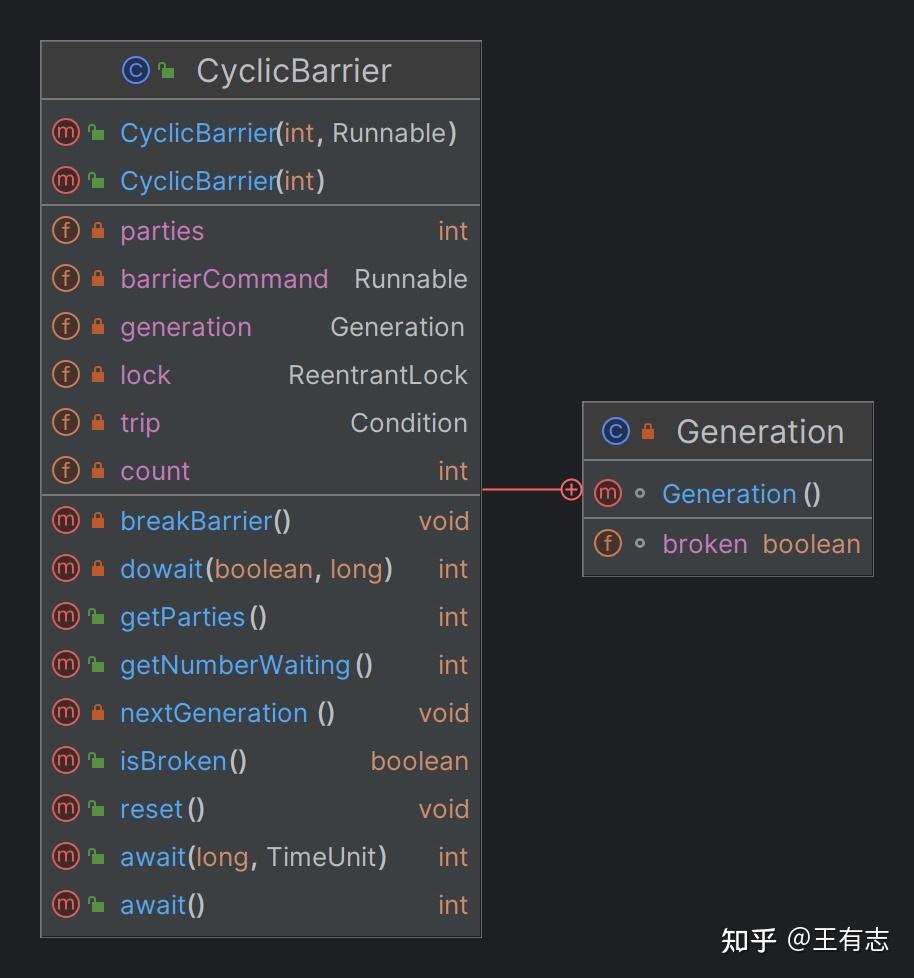
Task: Click the ReentrantLock type of lock field
Action: coord(377,375)
